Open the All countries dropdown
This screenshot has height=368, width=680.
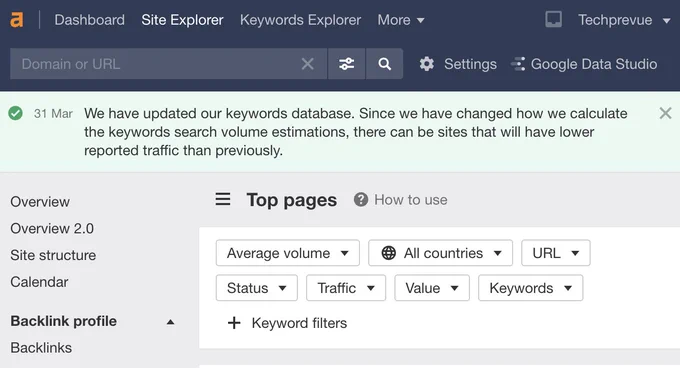click(x=440, y=253)
